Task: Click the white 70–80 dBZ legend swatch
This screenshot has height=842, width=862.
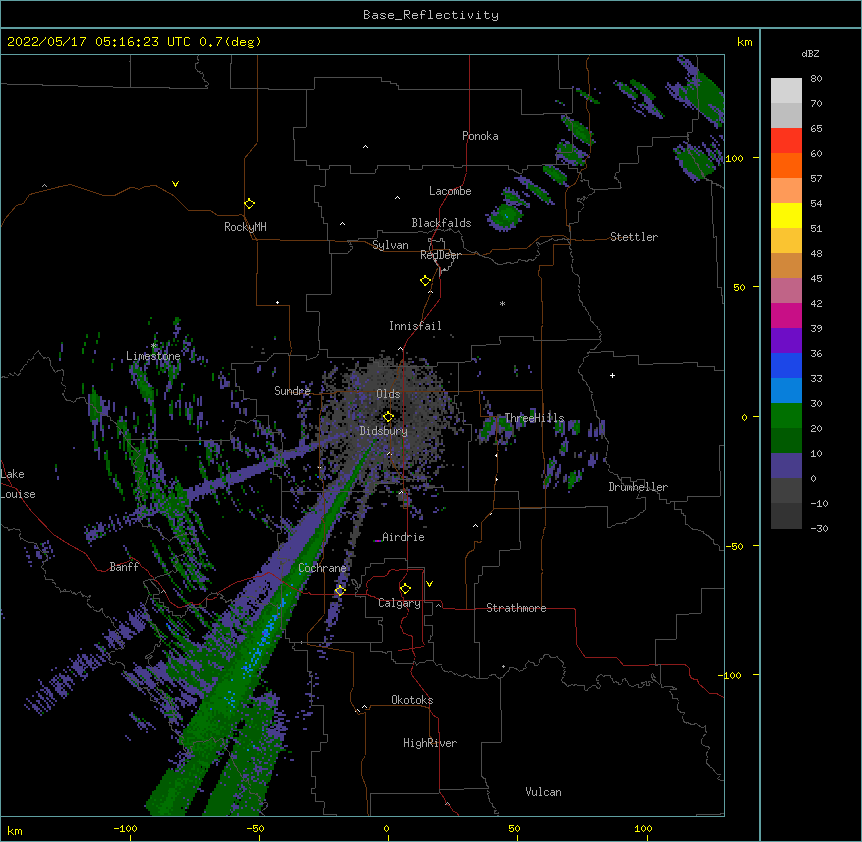Action: [786, 91]
